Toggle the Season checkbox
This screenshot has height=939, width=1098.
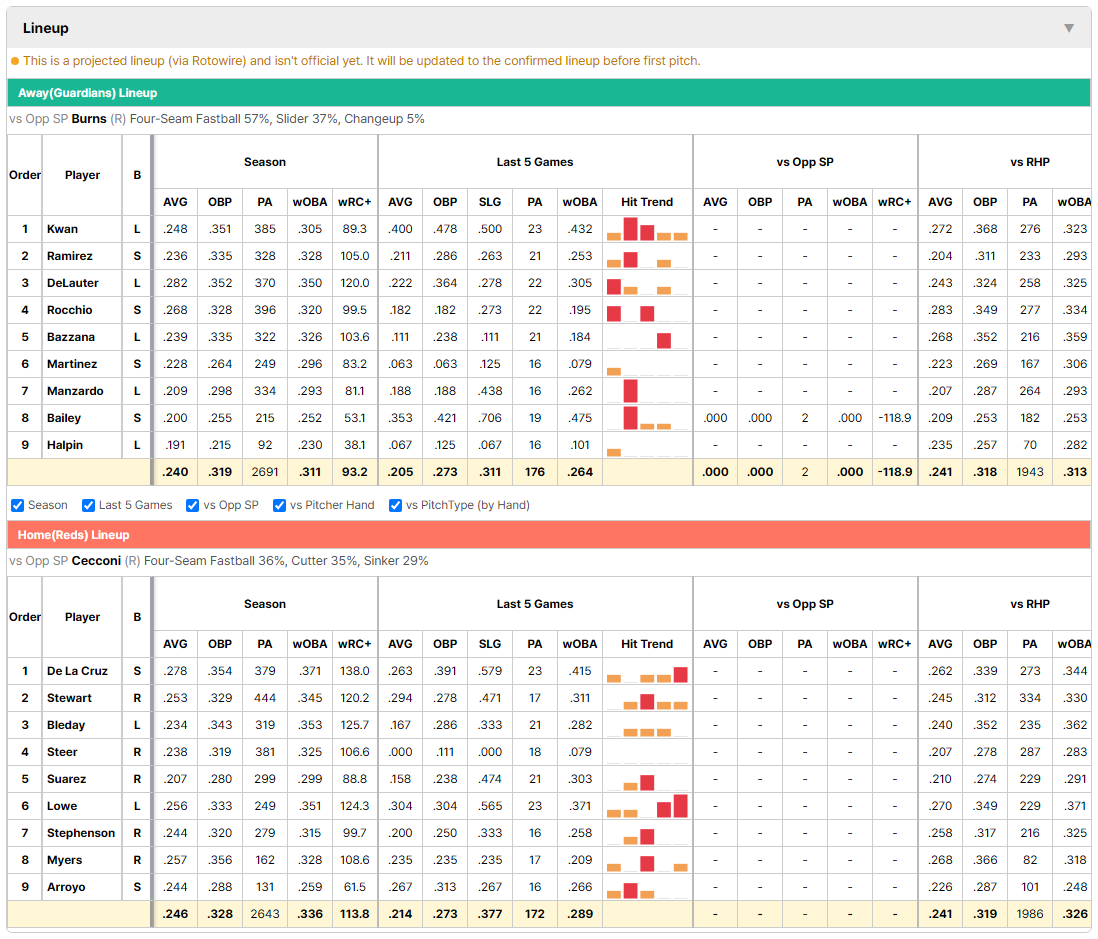pyautogui.click(x=18, y=506)
